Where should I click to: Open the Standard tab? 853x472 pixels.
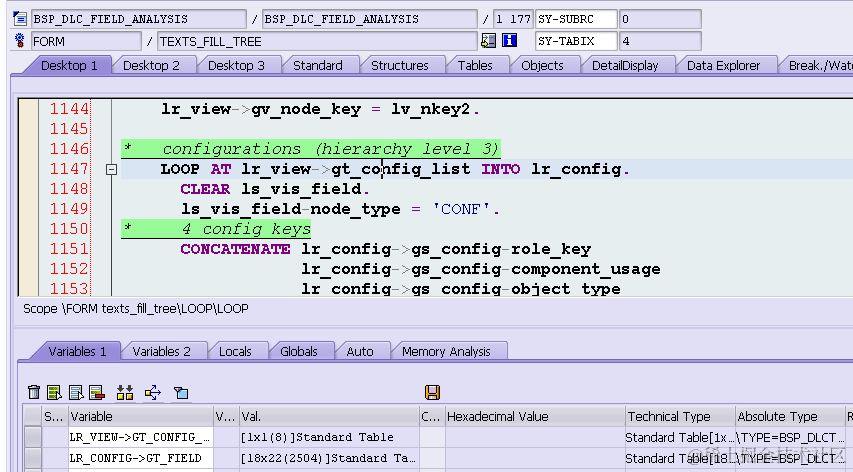click(x=318, y=65)
